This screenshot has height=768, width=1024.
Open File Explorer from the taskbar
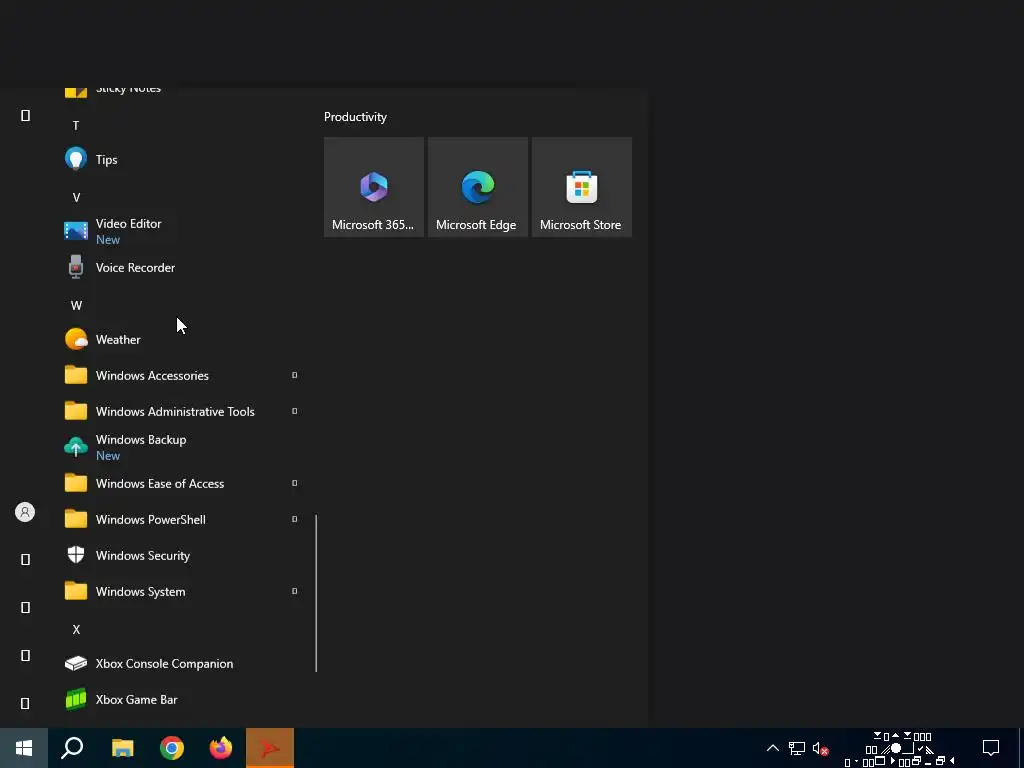coord(122,748)
